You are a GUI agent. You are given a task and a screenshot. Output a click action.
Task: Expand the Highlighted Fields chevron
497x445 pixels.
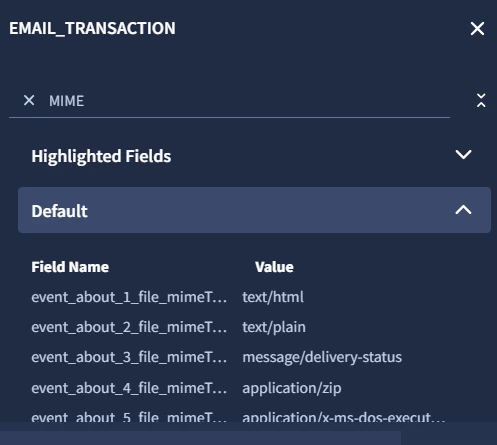click(x=463, y=155)
